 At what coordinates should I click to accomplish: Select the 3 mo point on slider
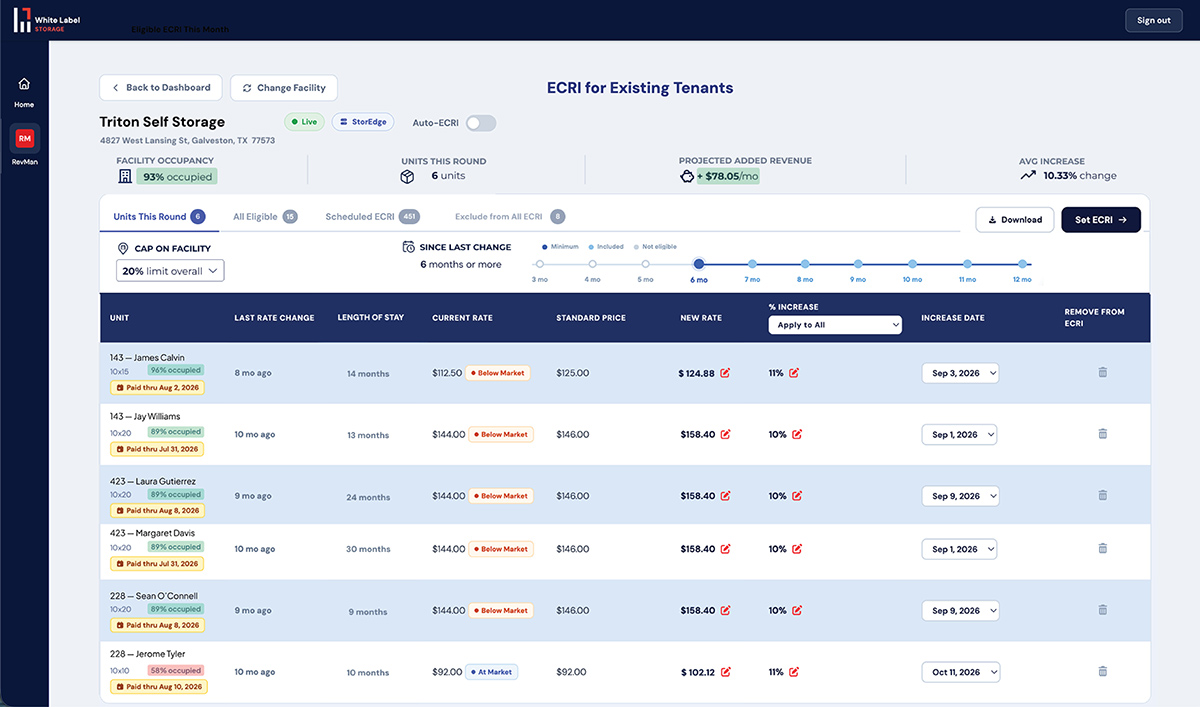(x=540, y=264)
